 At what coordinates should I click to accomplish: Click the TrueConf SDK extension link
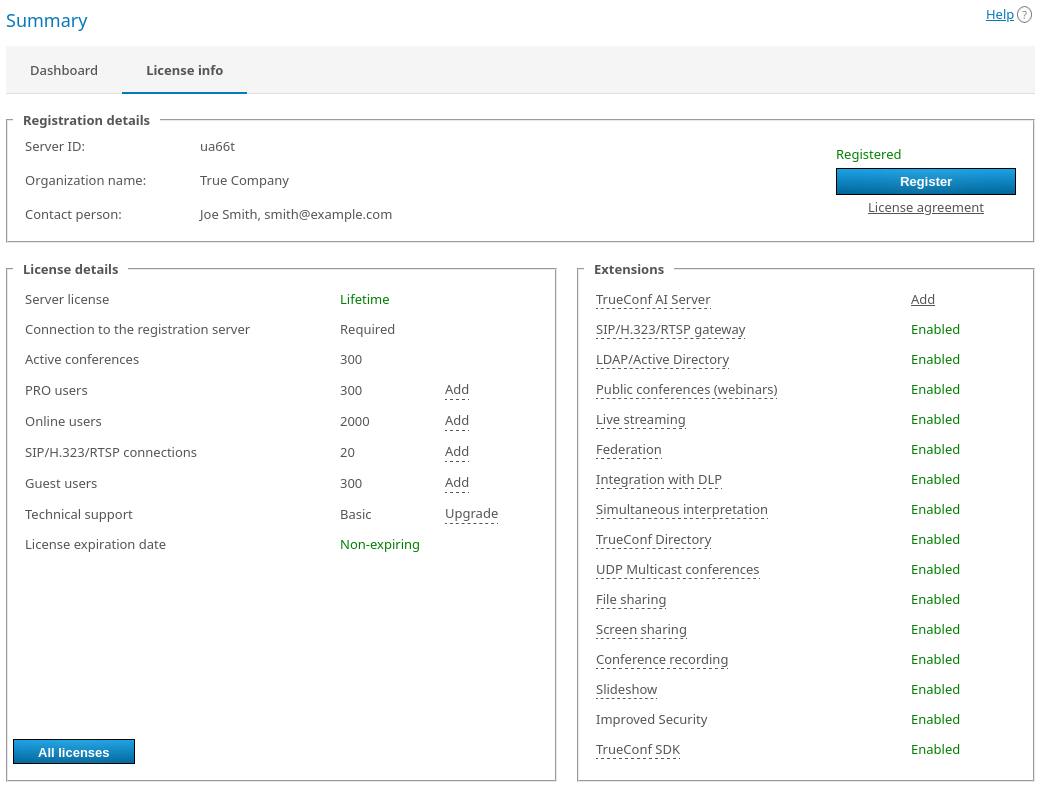pos(637,750)
